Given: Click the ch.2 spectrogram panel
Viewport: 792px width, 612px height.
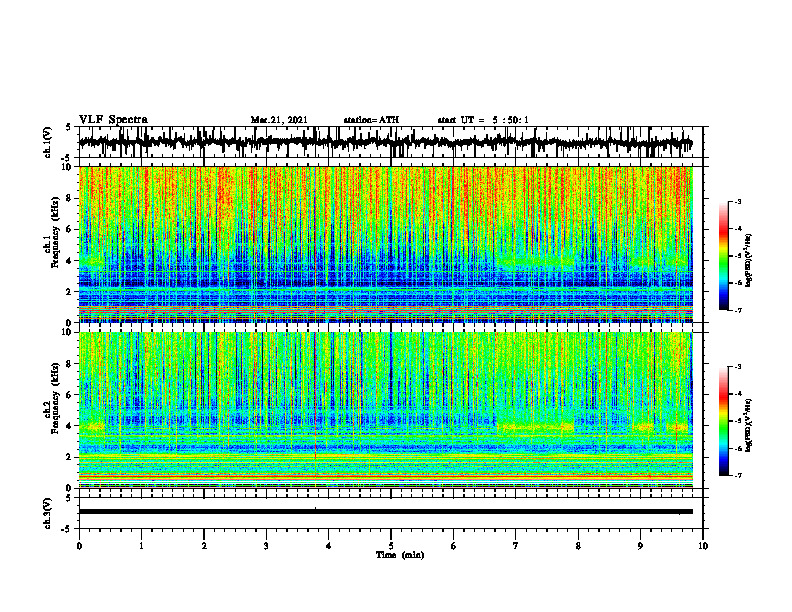Looking at the screenshot, I should coord(385,410).
